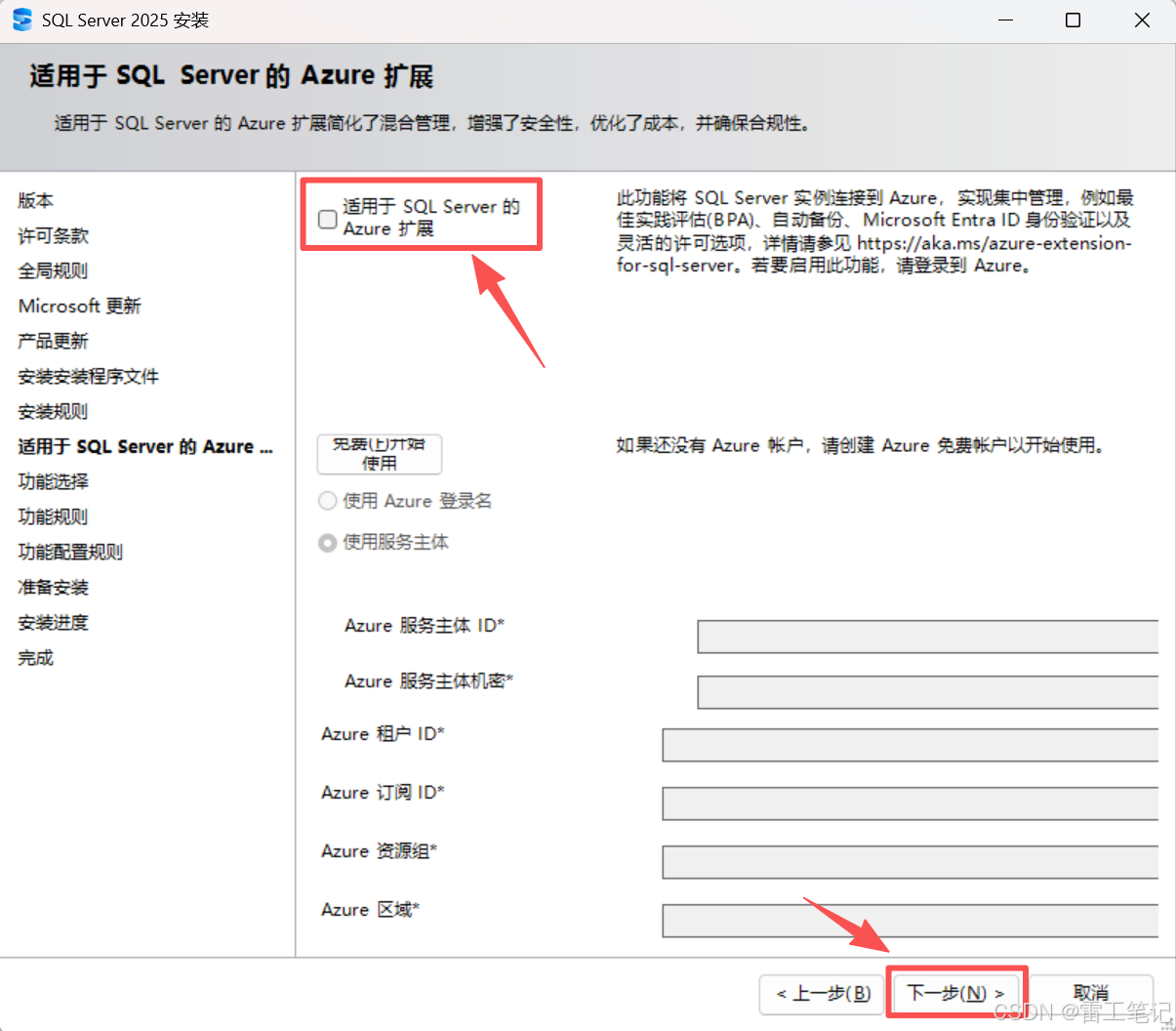Viewport: 1176px width, 1031px height.
Task: Click the Azure 订阅 ID field
Action: (911, 804)
